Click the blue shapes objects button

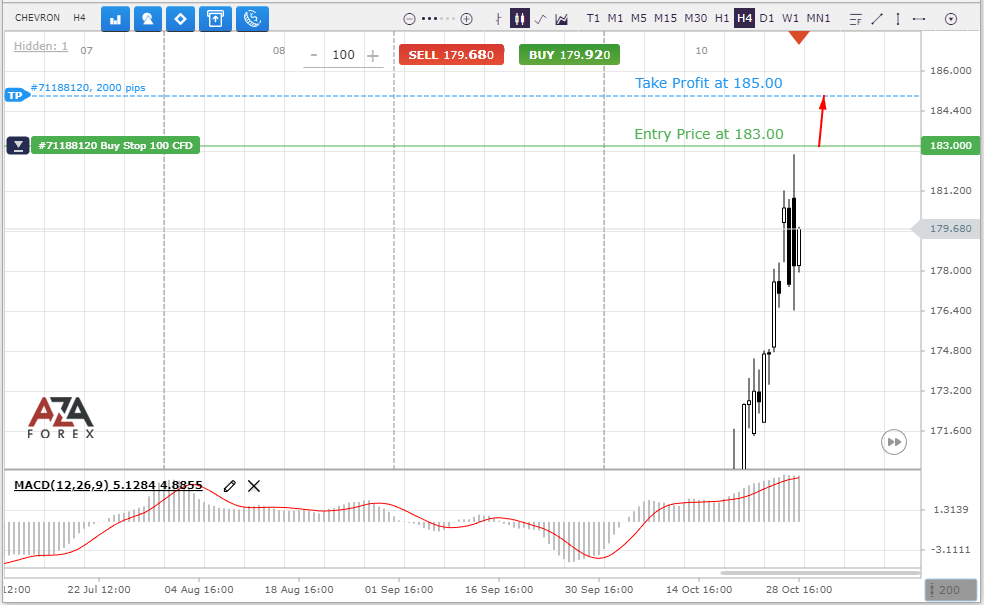(147, 19)
